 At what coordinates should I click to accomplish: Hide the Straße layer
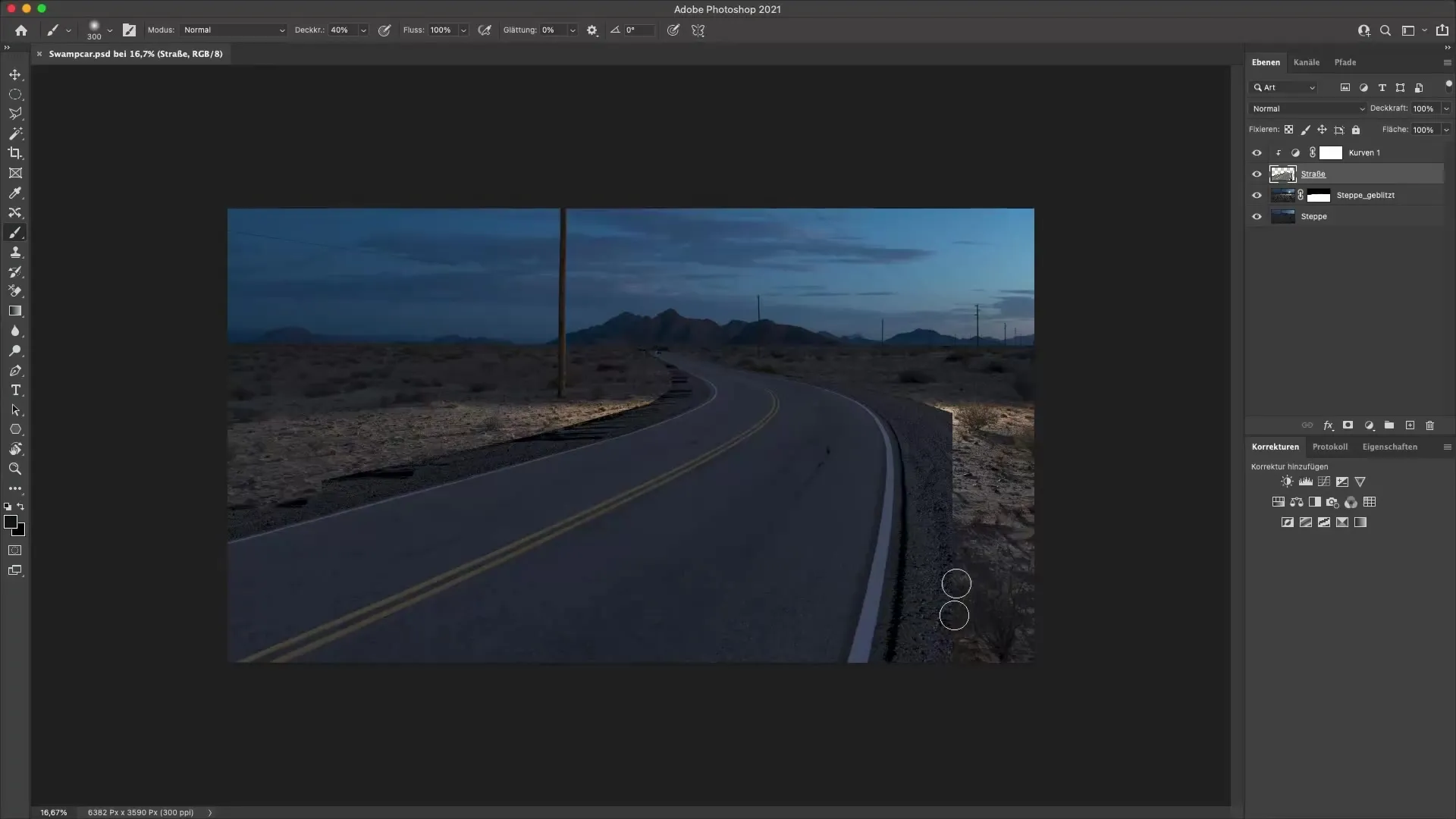pos(1257,174)
